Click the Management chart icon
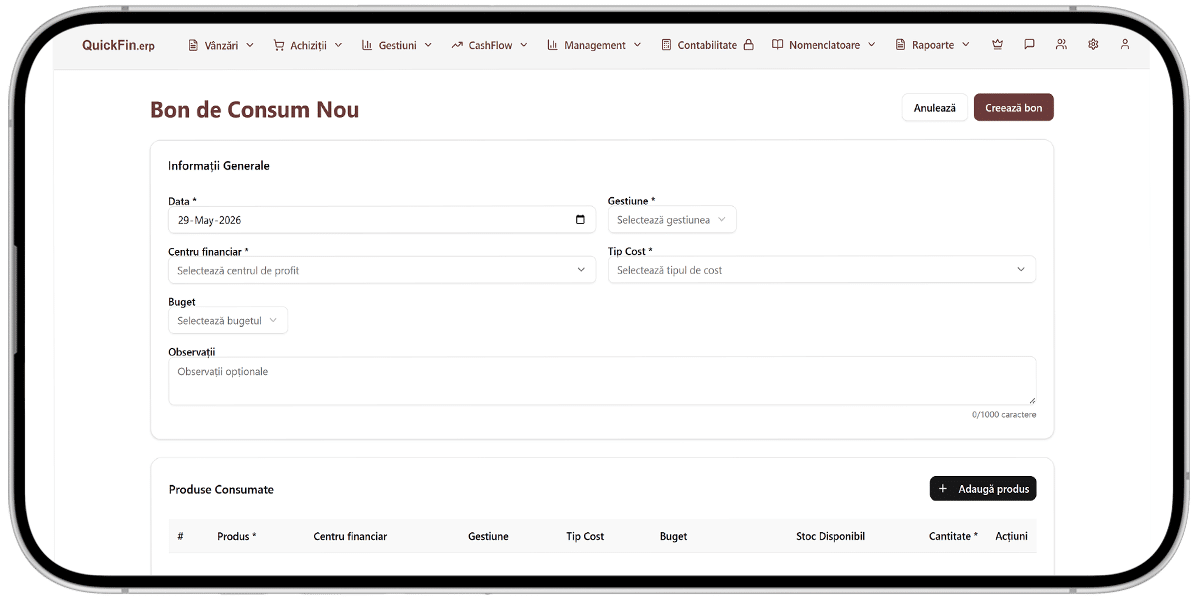The image size is (1200, 600). click(552, 45)
